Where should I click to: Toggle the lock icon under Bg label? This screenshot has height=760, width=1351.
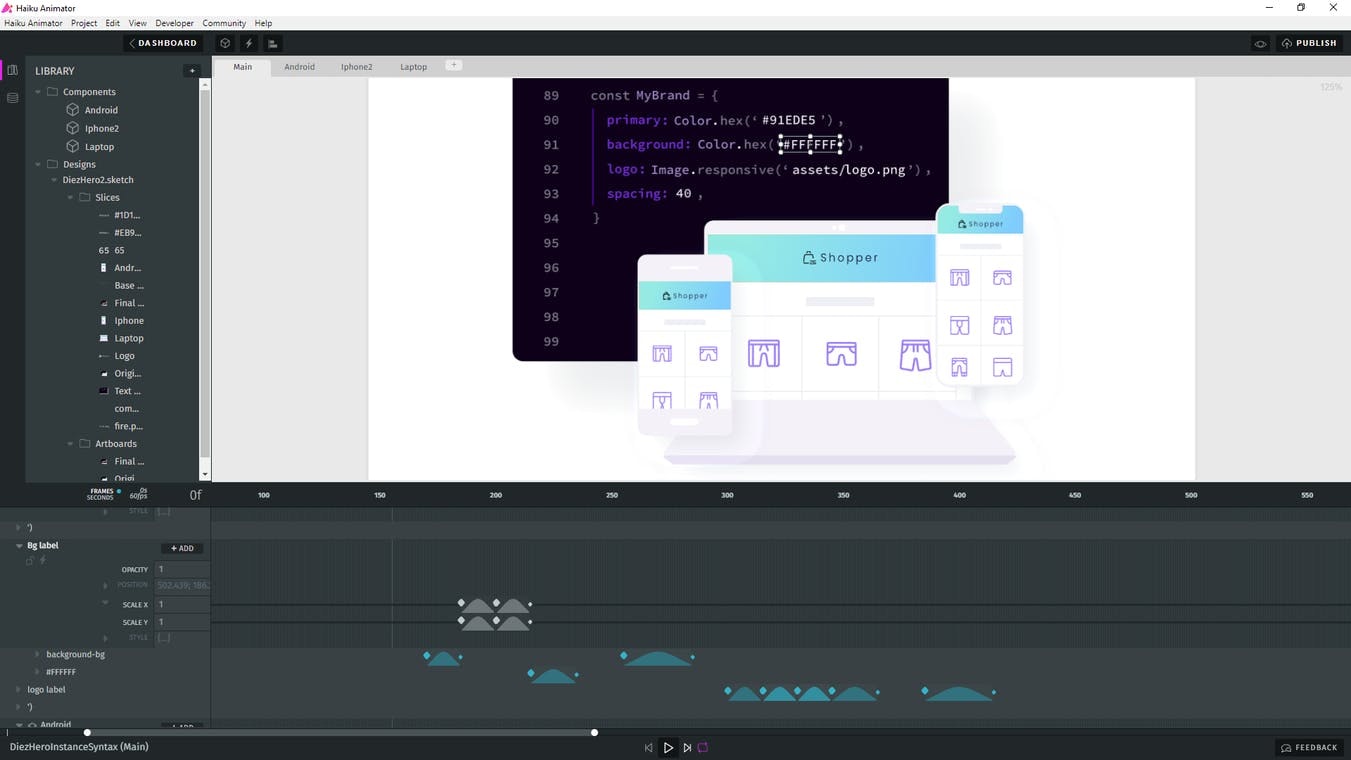28,561
